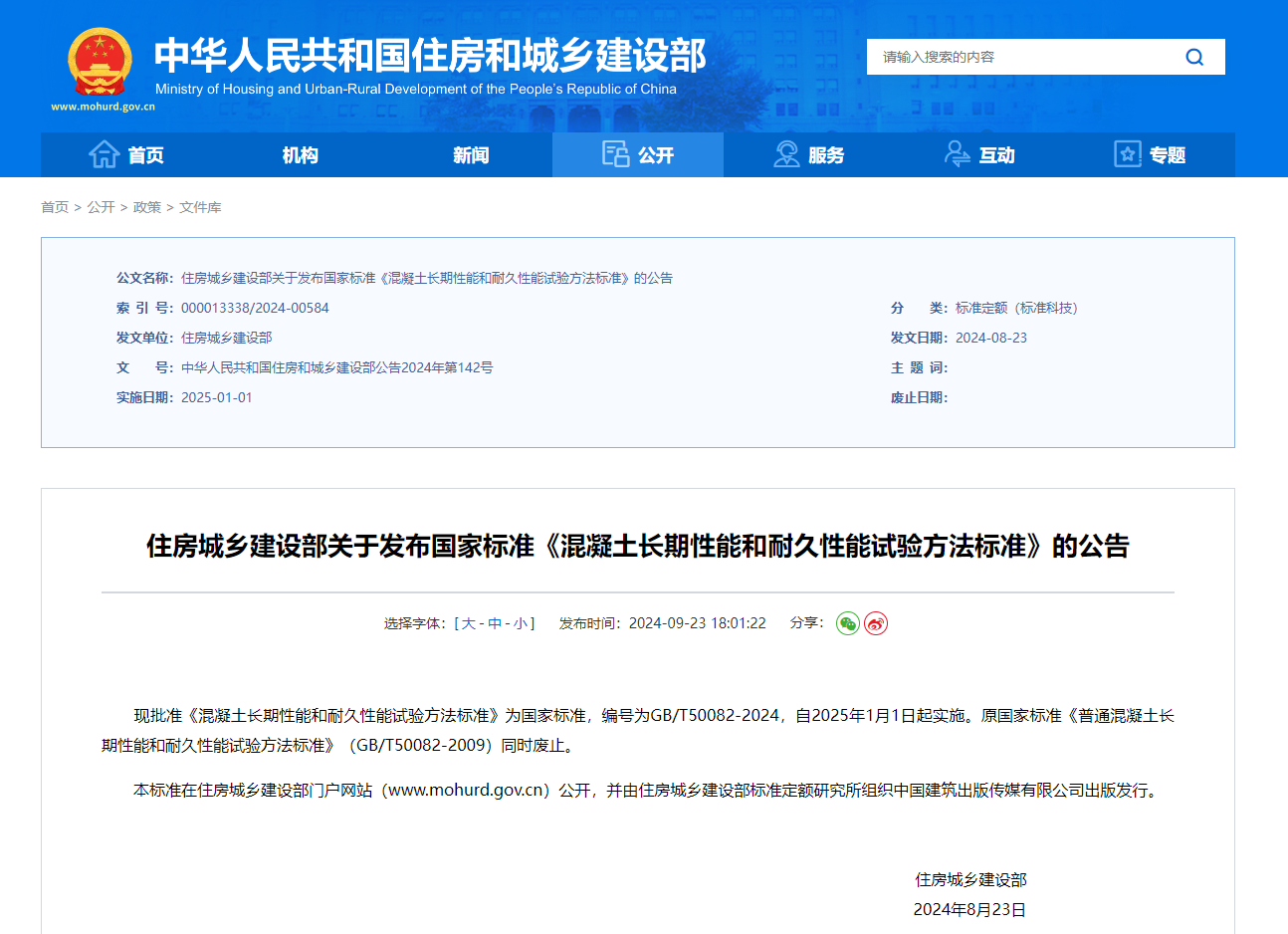Image resolution: width=1288 pixels, height=934 pixels.
Task: Set font size to 小 (small)
Action: click(521, 623)
